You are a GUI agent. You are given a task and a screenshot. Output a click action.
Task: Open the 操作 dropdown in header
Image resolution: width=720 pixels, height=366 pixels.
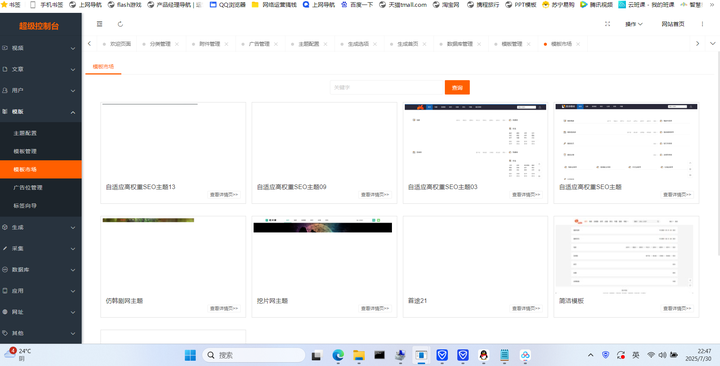point(634,24)
